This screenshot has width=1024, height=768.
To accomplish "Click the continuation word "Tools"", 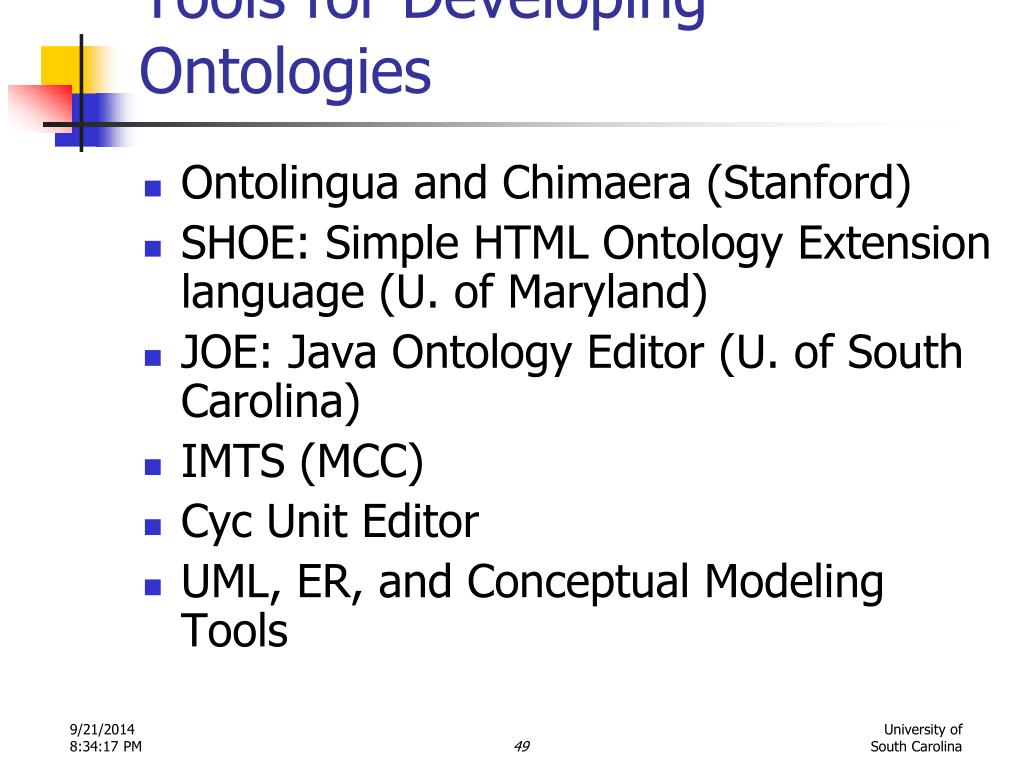I will (x=234, y=631).
